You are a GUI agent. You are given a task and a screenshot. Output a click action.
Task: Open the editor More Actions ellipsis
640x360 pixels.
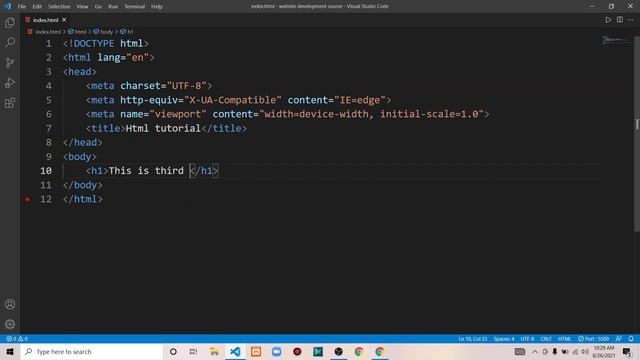coord(631,20)
